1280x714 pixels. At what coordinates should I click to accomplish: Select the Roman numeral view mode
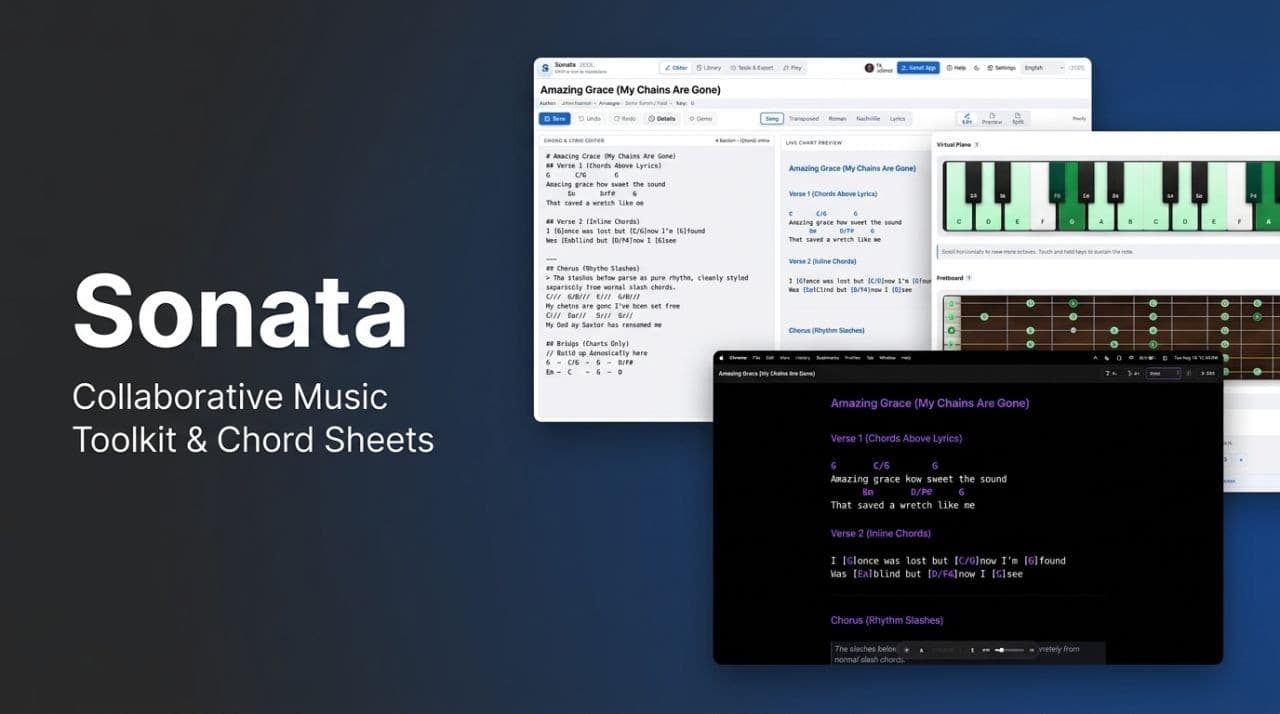click(x=837, y=118)
